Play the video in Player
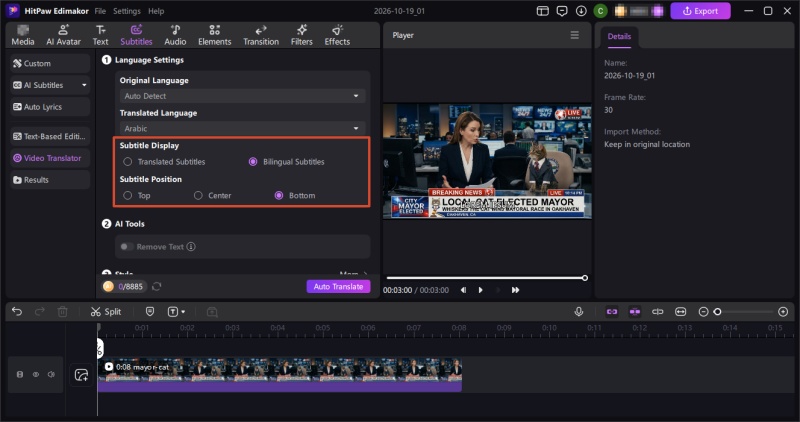Image resolution: width=800 pixels, height=422 pixels. (481, 290)
